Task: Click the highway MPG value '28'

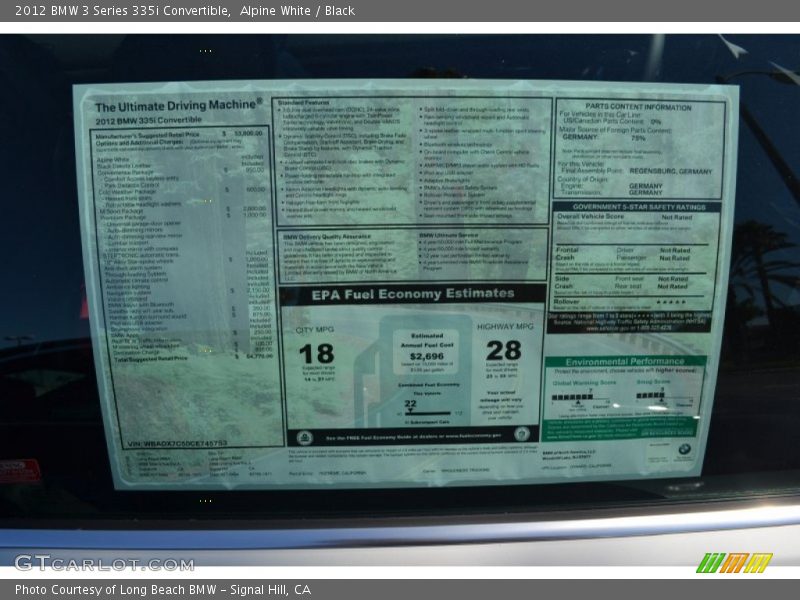Action: tap(504, 351)
